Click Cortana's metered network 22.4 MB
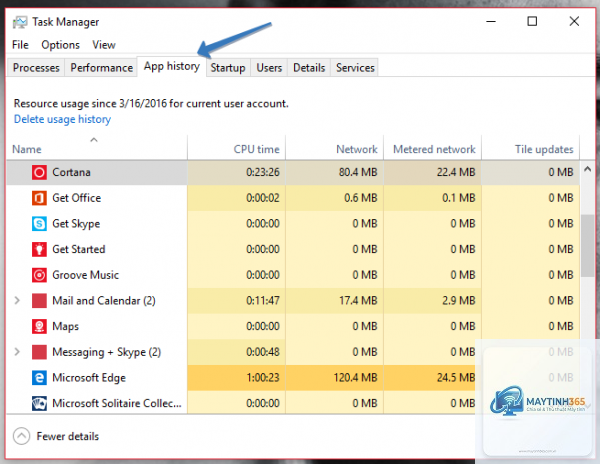The image size is (600, 464). click(x=456, y=173)
